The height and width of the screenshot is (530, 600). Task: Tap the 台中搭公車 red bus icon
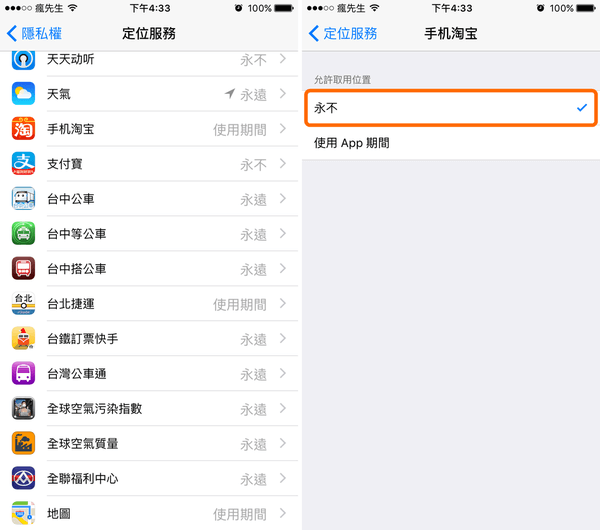23,269
